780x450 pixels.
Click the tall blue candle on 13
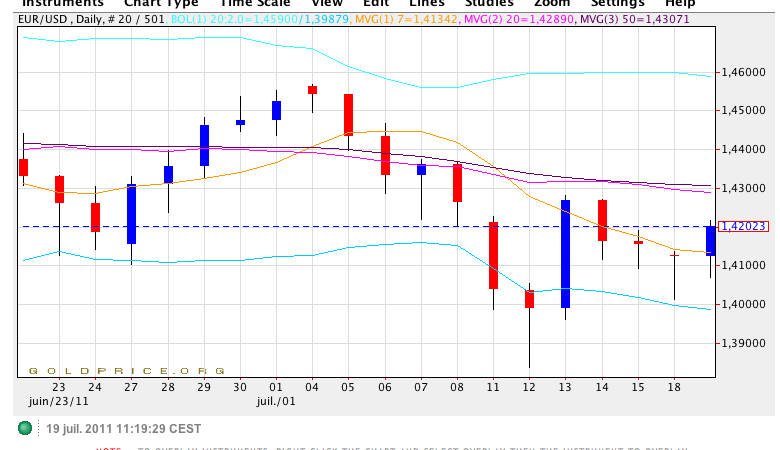[565, 254]
